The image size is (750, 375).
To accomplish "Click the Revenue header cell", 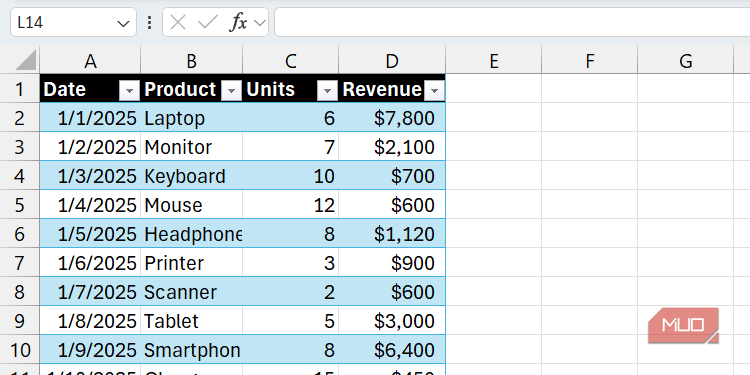I will point(392,89).
